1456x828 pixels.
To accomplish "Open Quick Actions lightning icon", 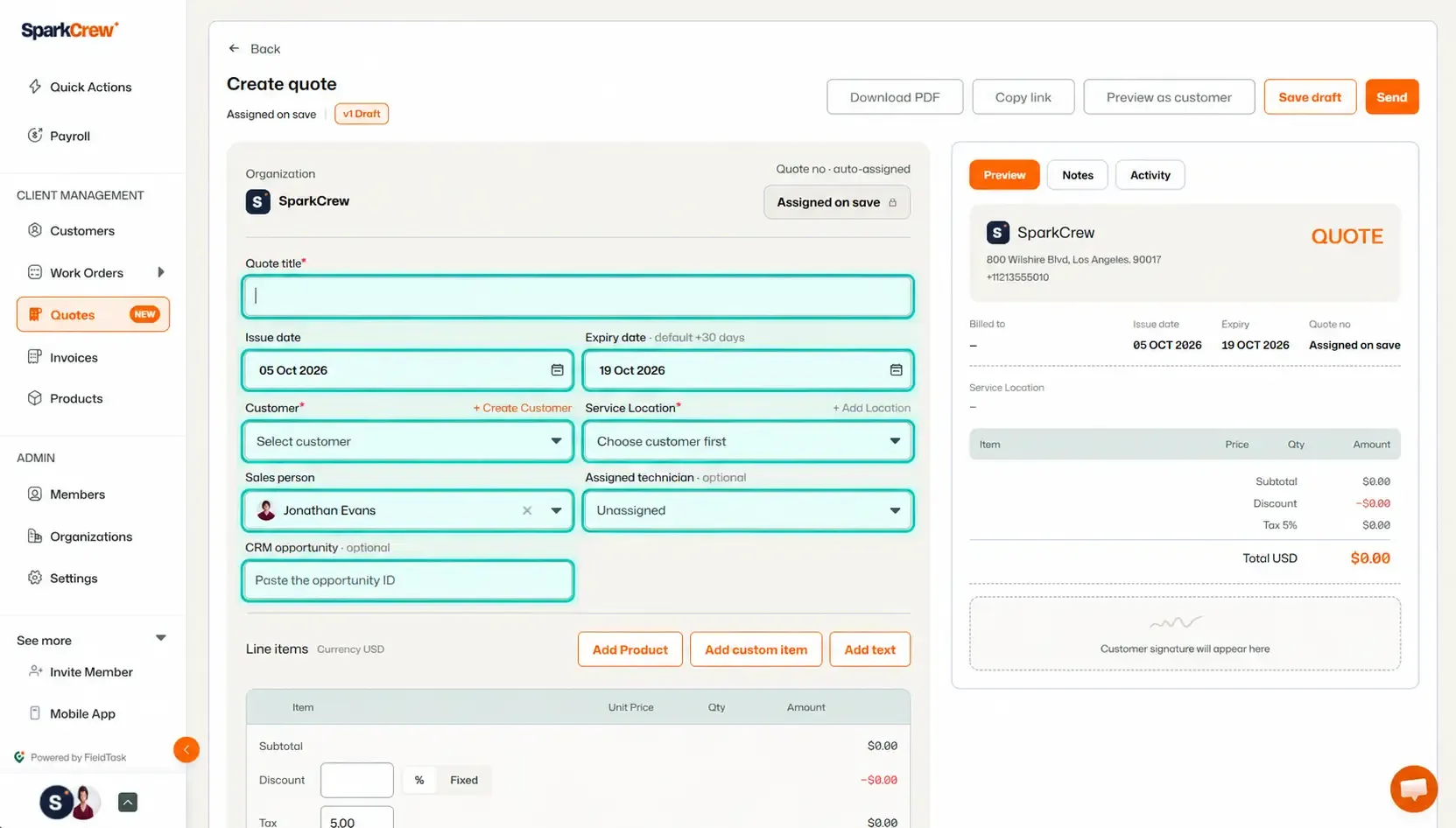I will click(x=35, y=86).
